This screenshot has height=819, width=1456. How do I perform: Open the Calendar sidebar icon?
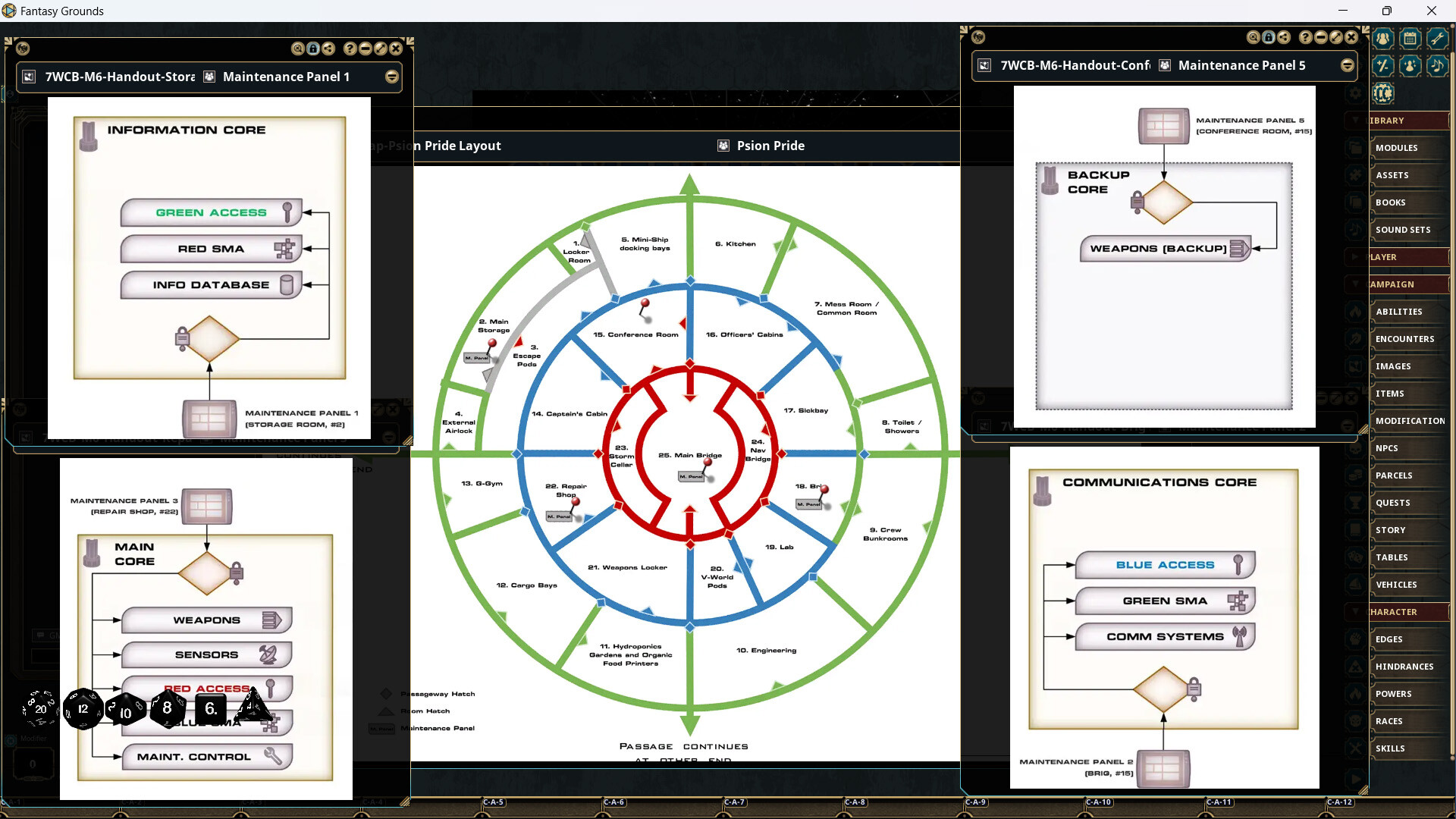(x=1410, y=38)
